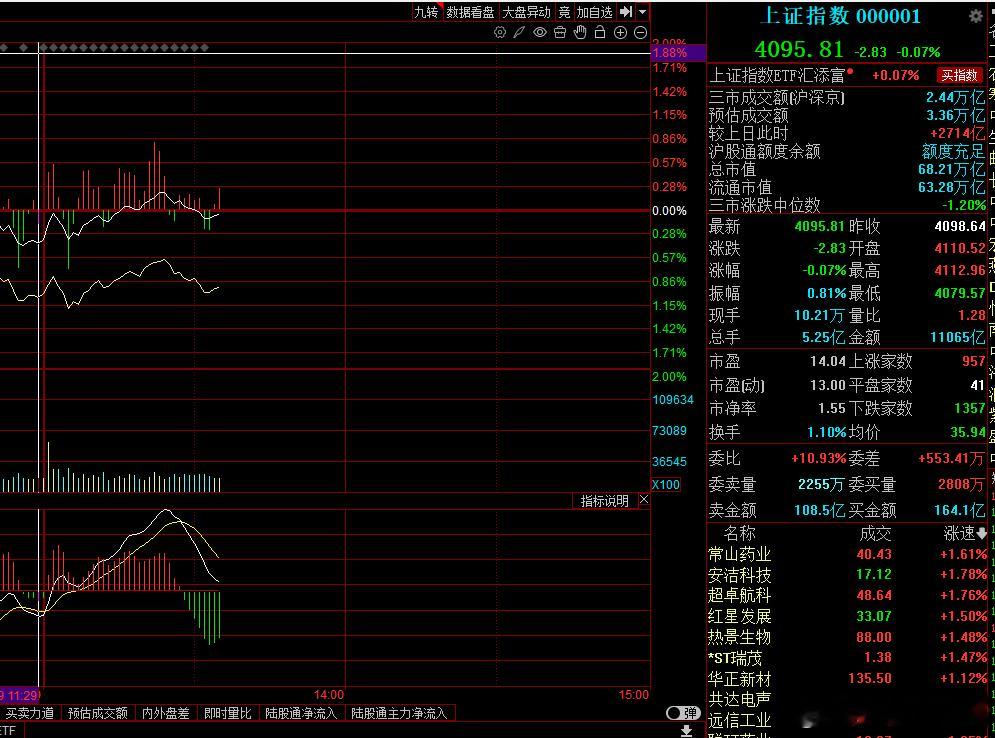This screenshot has width=995, height=738.
Task: Click the 14:00 time axis label
Action: pyautogui.click(x=329, y=695)
